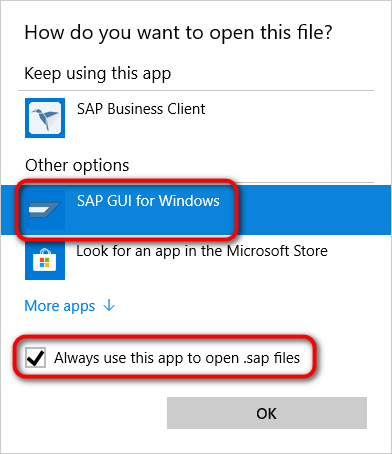The width and height of the screenshot is (392, 454).
Task: Click blank area right of Microsoft Store option
Action: point(353,260)
